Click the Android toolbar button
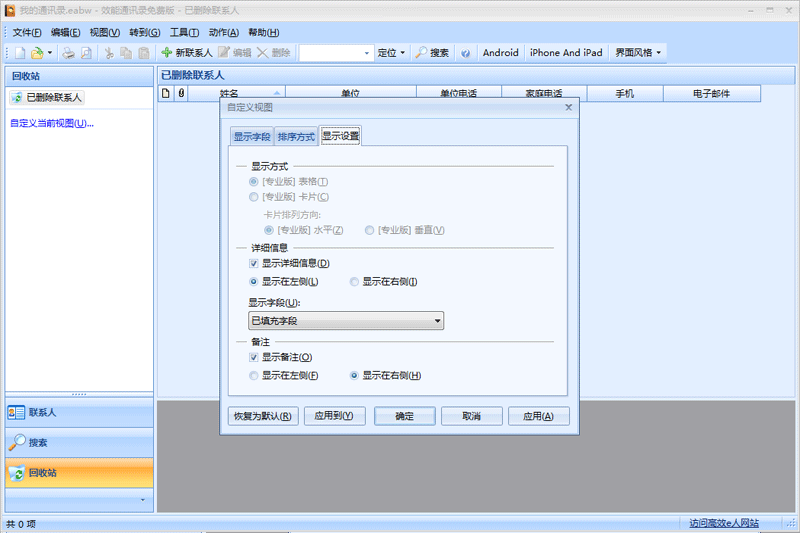 tap(501, 53)
